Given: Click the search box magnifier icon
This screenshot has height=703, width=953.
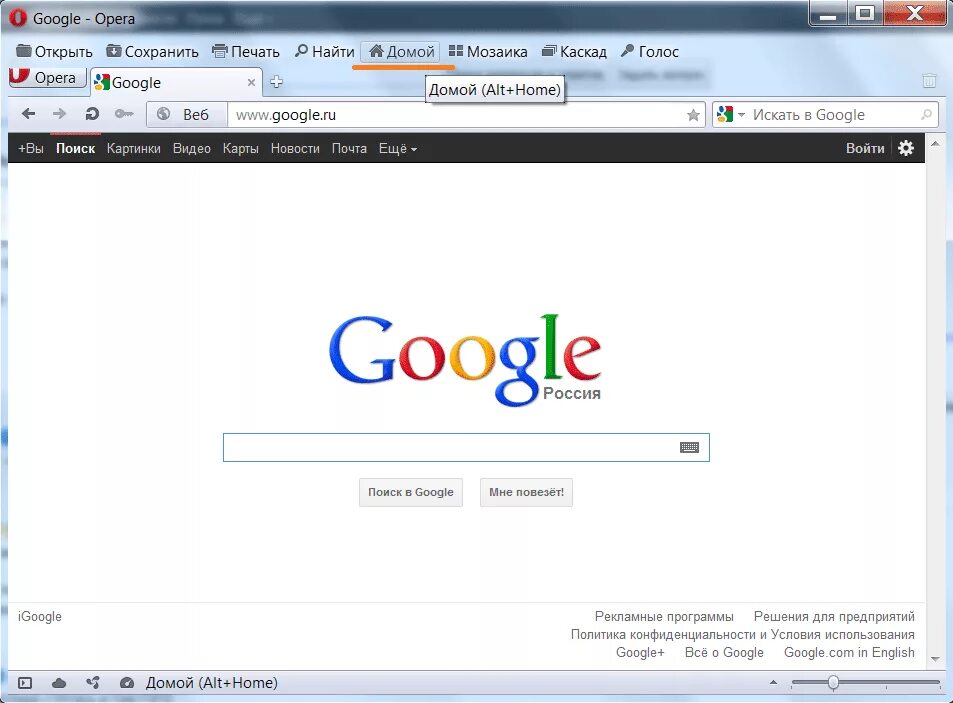Looking at the screenshot, I should (x=926, y=114).
